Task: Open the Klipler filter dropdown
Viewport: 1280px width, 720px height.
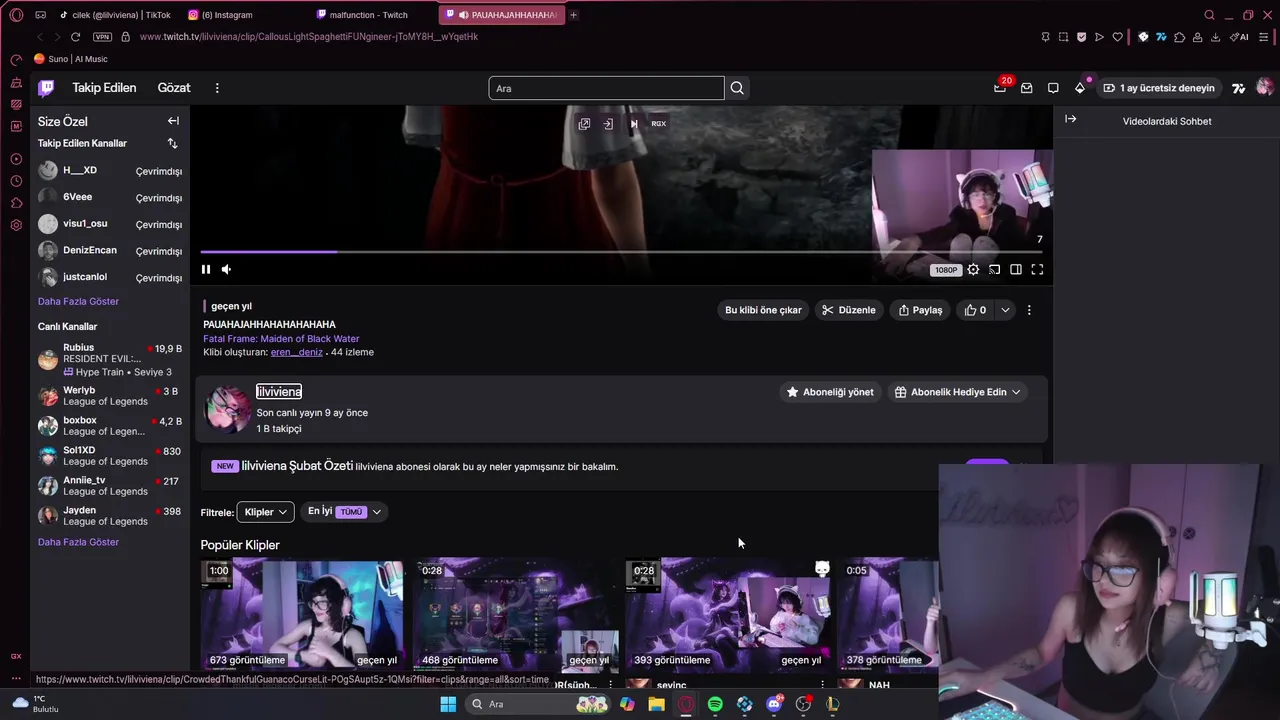Action: point(265,512)
